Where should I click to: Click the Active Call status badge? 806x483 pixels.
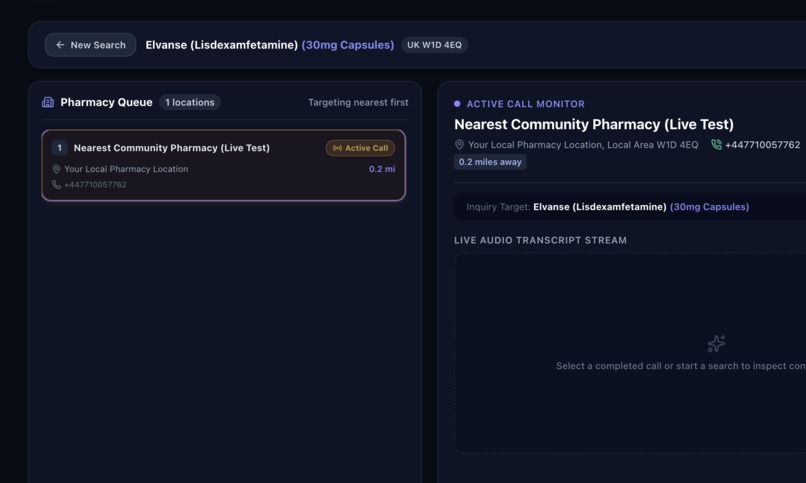coord(360,148)
